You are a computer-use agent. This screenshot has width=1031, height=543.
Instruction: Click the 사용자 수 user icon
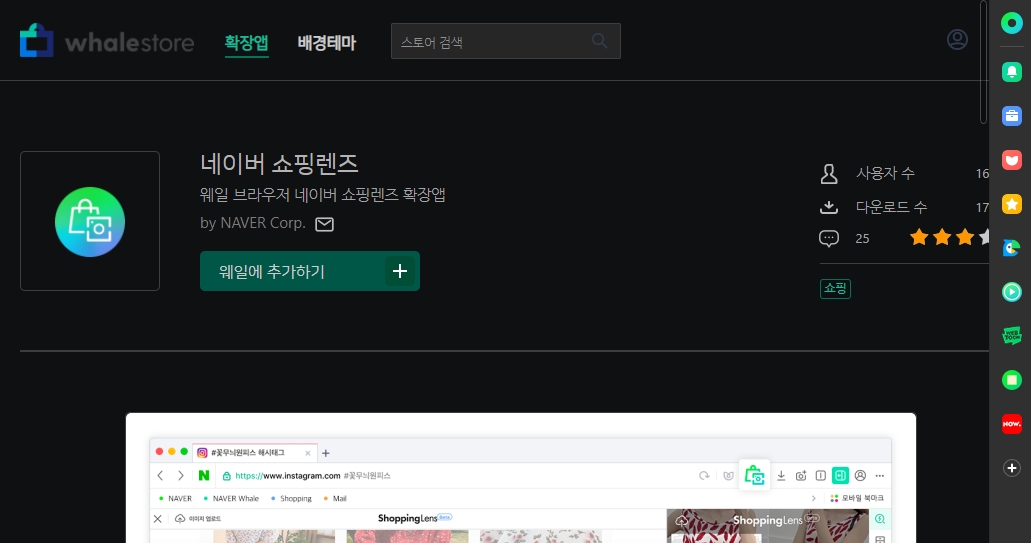(x=828, y=174)
